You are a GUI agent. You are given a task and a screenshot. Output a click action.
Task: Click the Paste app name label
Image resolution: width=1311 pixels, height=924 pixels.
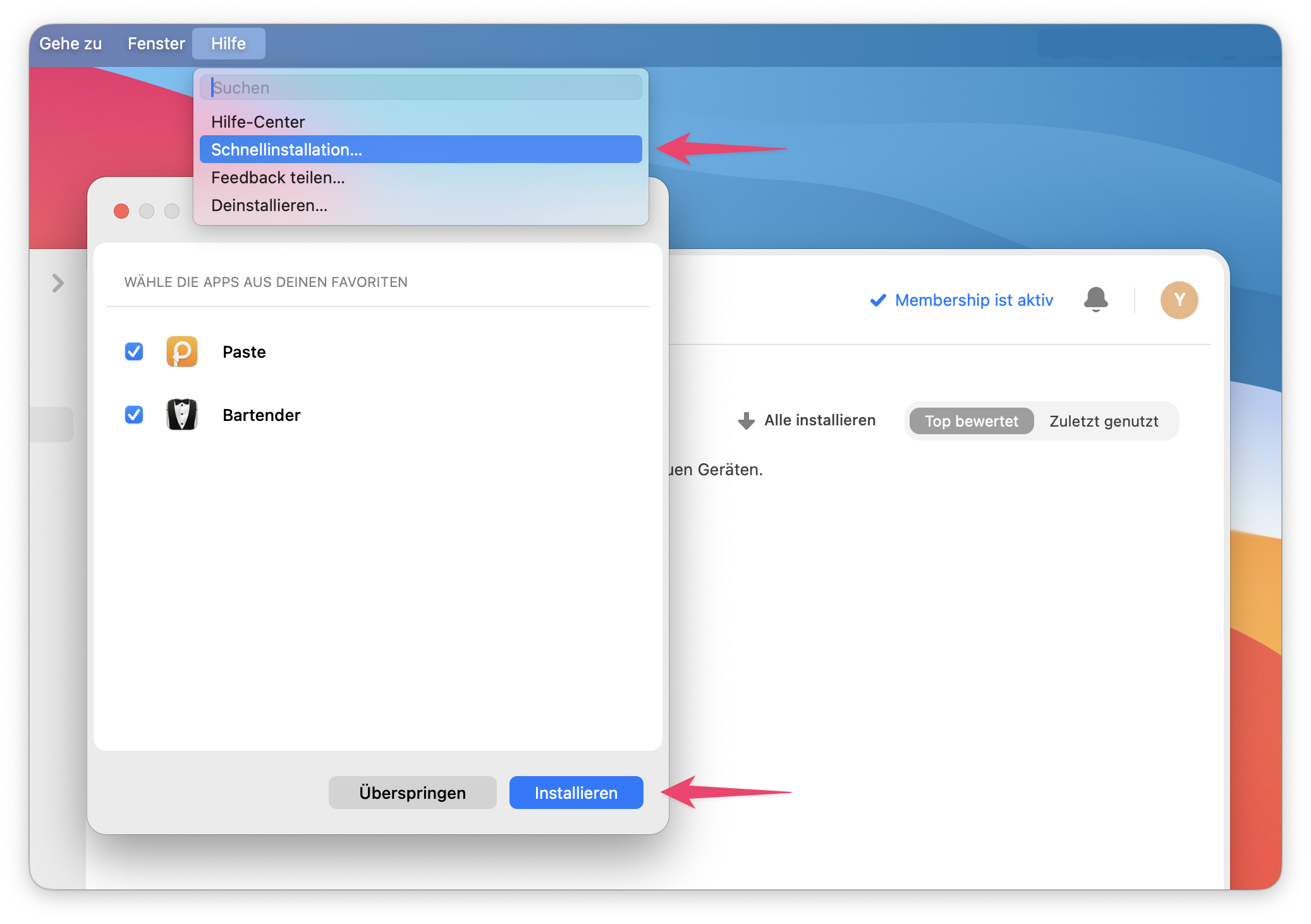[244, 352]
